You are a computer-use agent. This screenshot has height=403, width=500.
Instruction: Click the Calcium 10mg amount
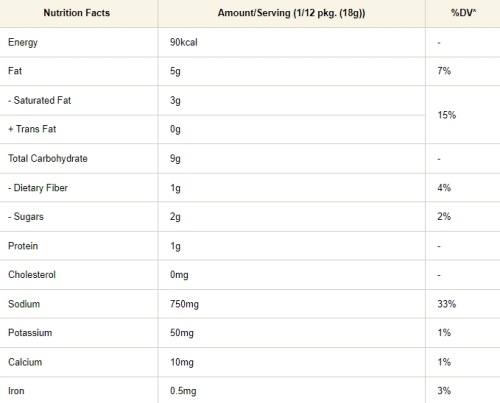click(x=182, y=362)
